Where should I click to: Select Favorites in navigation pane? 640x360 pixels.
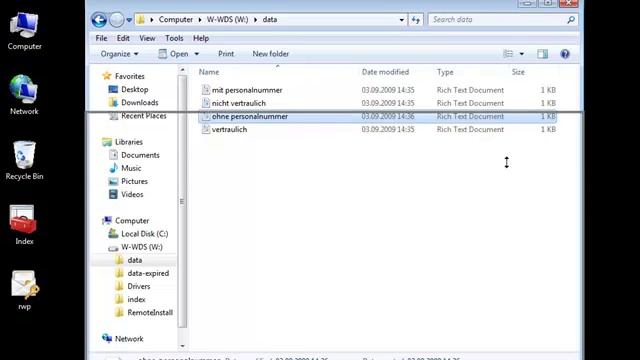tap(129, 76)
